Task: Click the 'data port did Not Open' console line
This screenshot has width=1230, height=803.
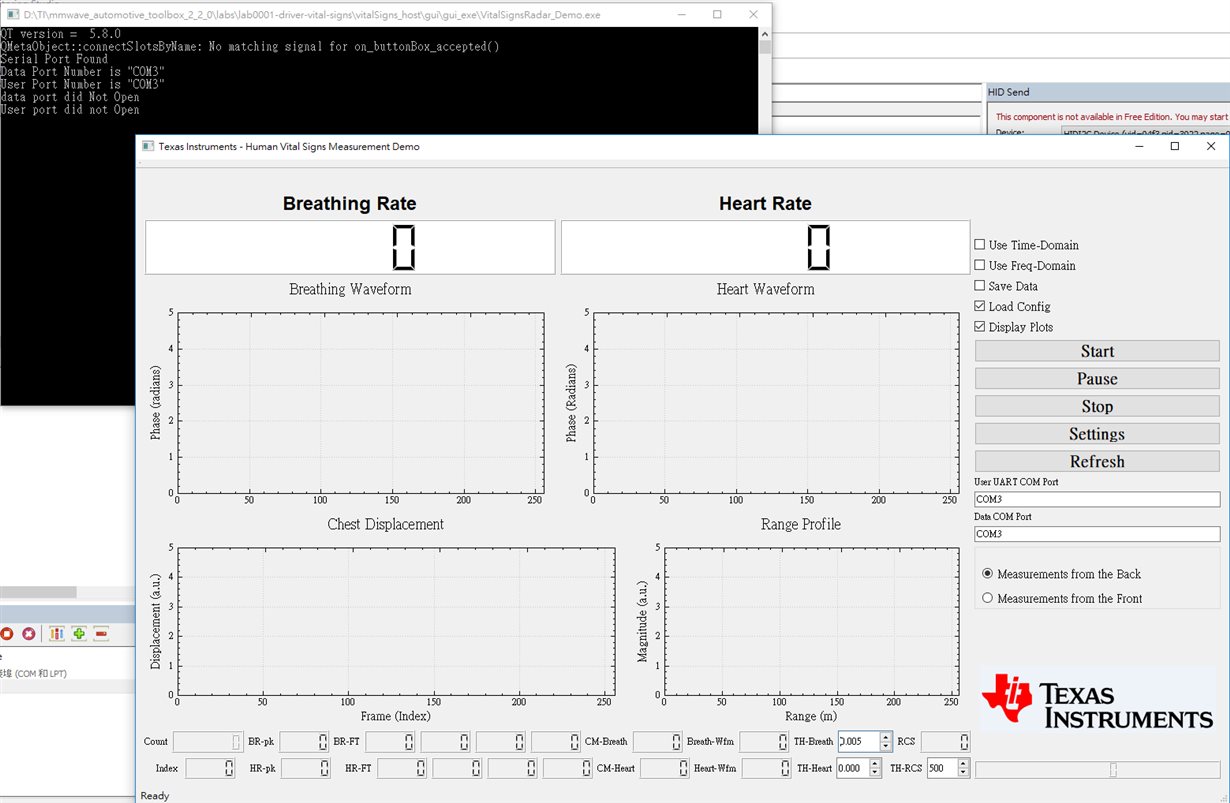Action: click(x=70, y=98)
